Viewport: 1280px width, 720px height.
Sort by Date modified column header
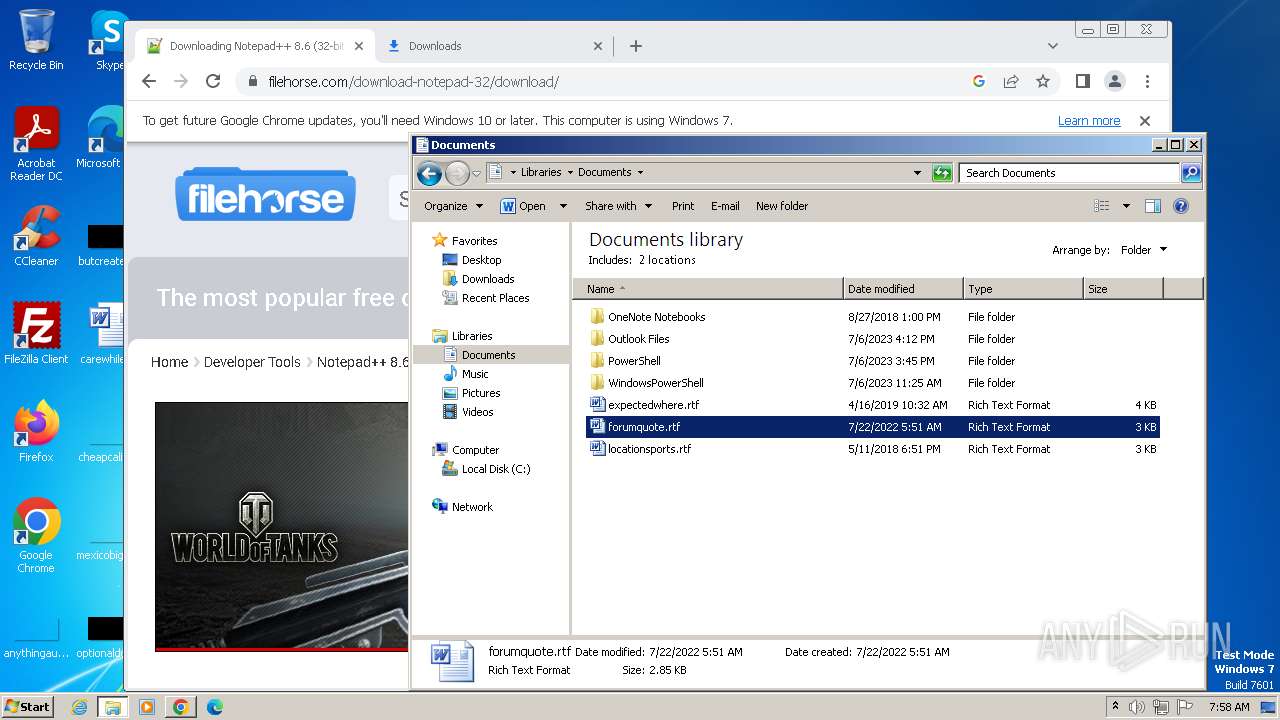903,289
